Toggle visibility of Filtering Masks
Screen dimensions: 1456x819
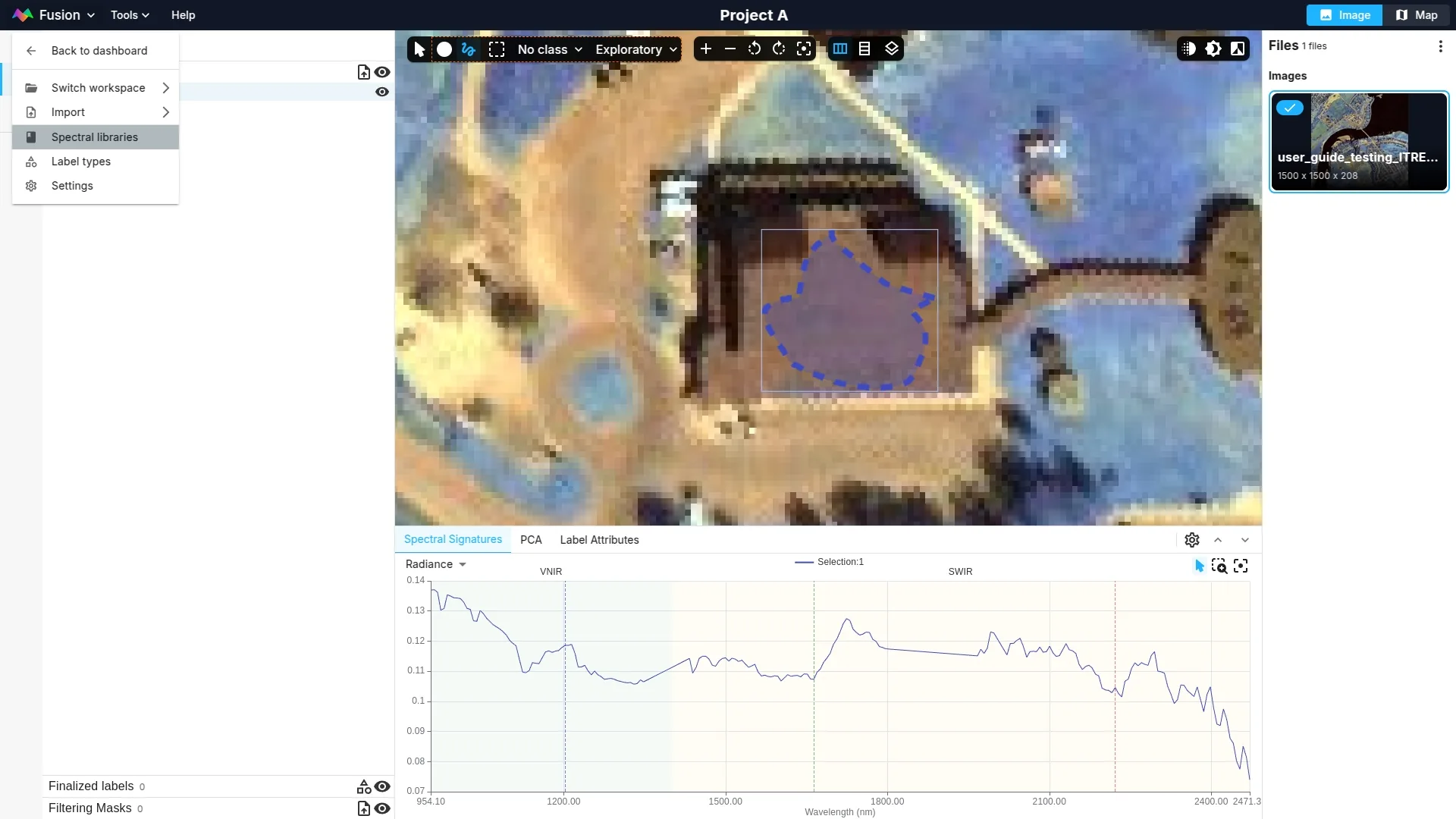coord(383,808)
